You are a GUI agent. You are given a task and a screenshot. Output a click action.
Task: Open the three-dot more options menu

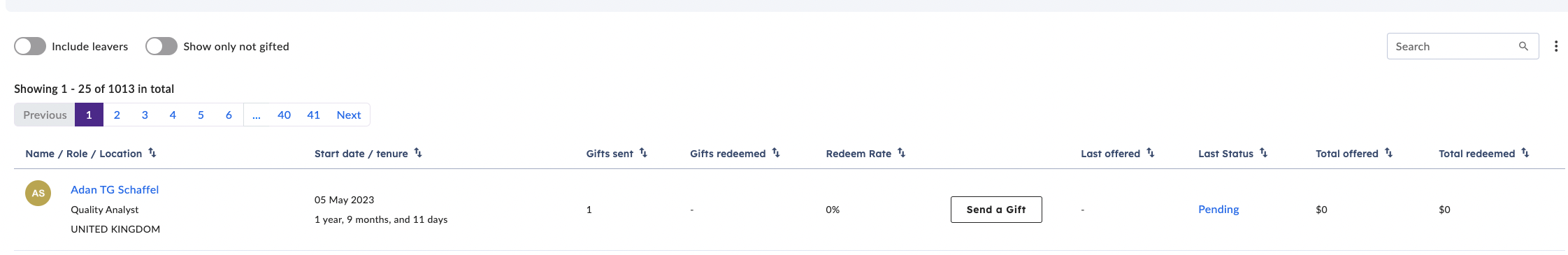coord(1556,46)
